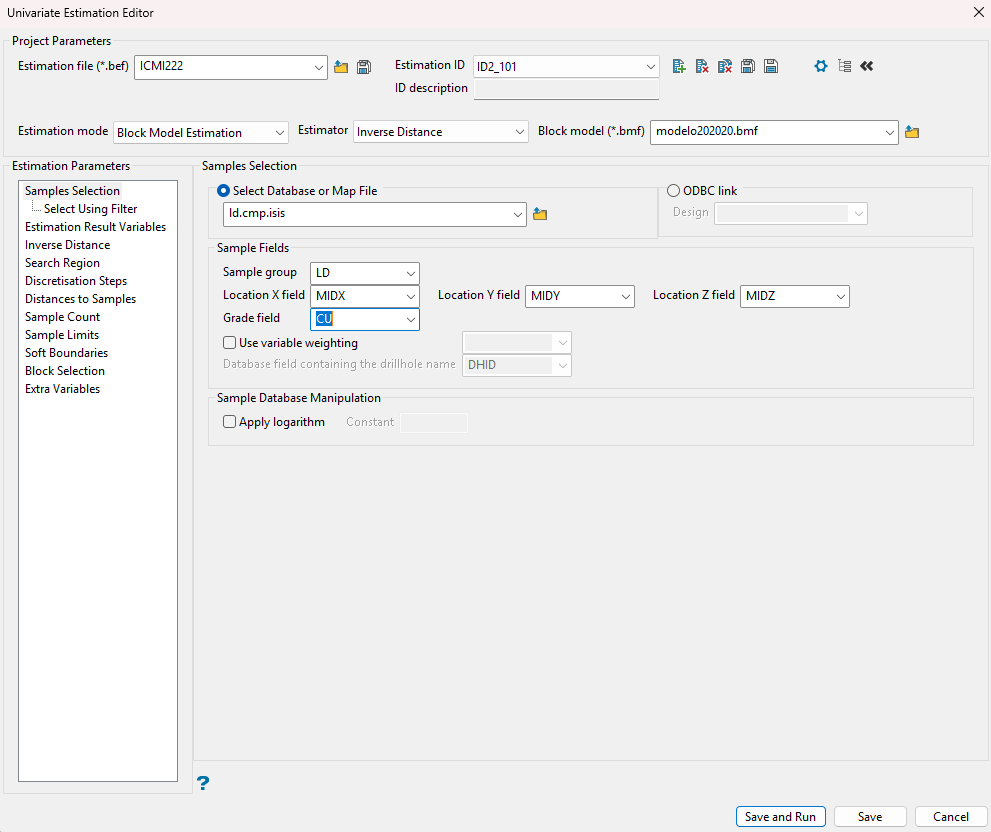Viewport: 991px width, 832px height.
Task: Browse for a block model .bmf file
Action: pos(912,132)
